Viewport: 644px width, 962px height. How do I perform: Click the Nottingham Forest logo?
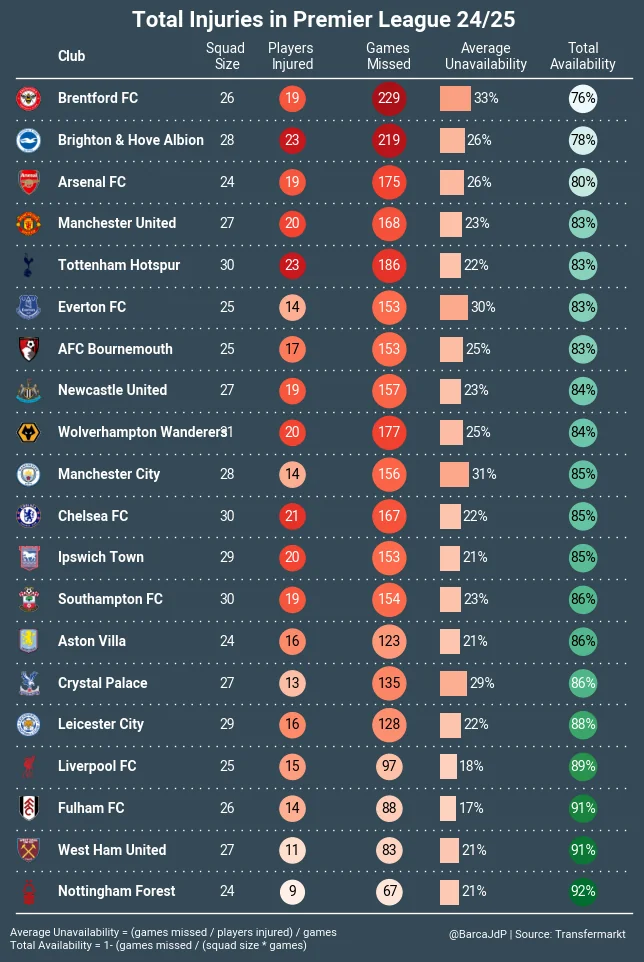pyautogui.click(x=28, y=891)
